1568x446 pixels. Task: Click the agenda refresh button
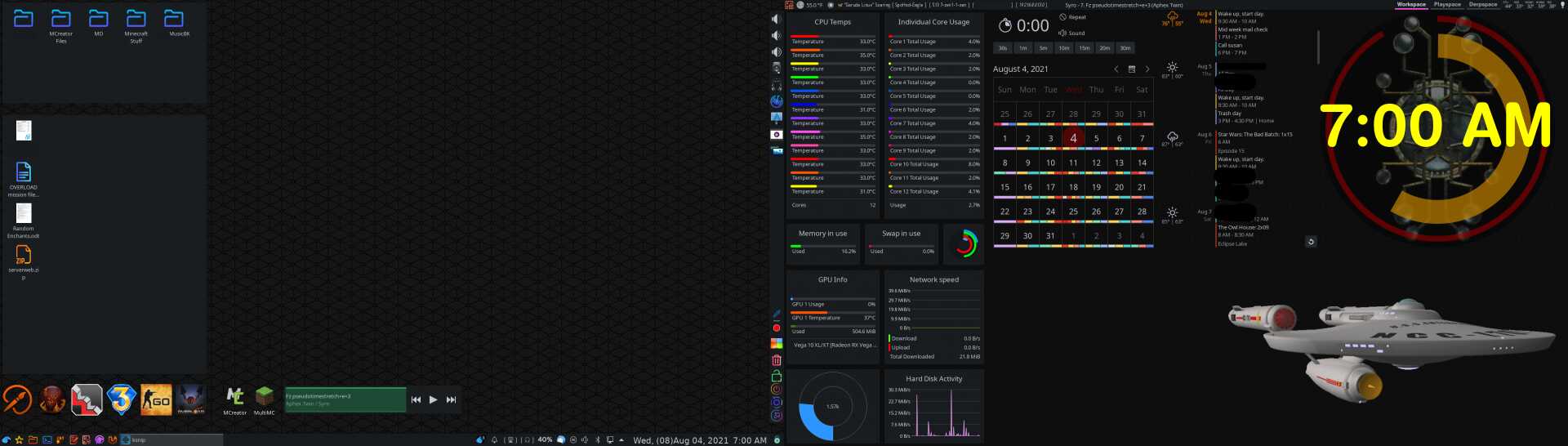pos(1311,242)
